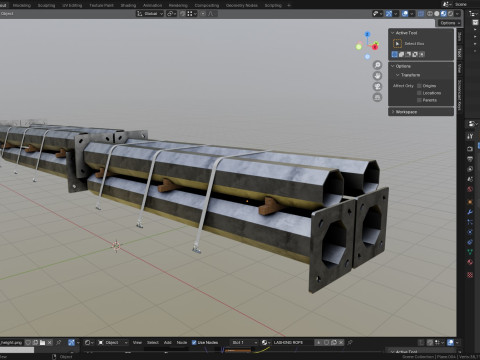Choose the Set New selection mode icon
This screenshot has width=480, height=360.
(395, 54)
